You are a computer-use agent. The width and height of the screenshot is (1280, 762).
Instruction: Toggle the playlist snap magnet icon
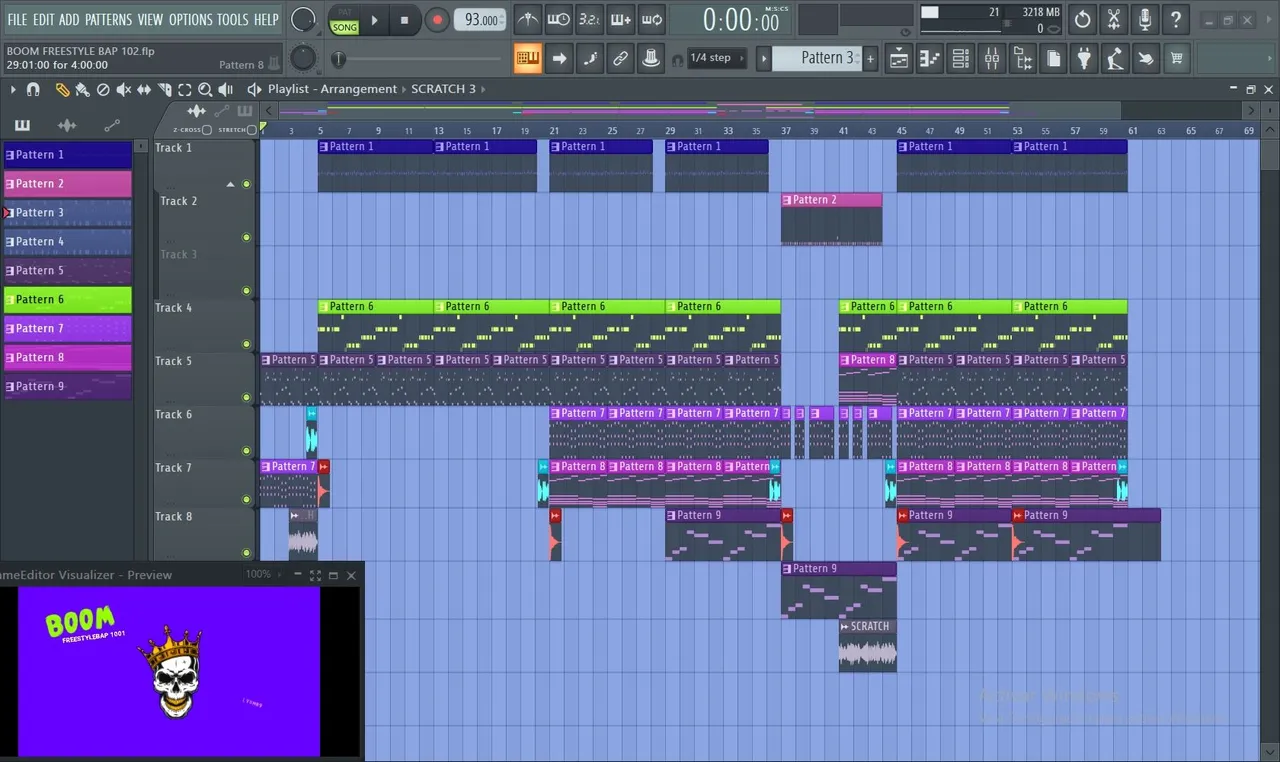[33, 89]
